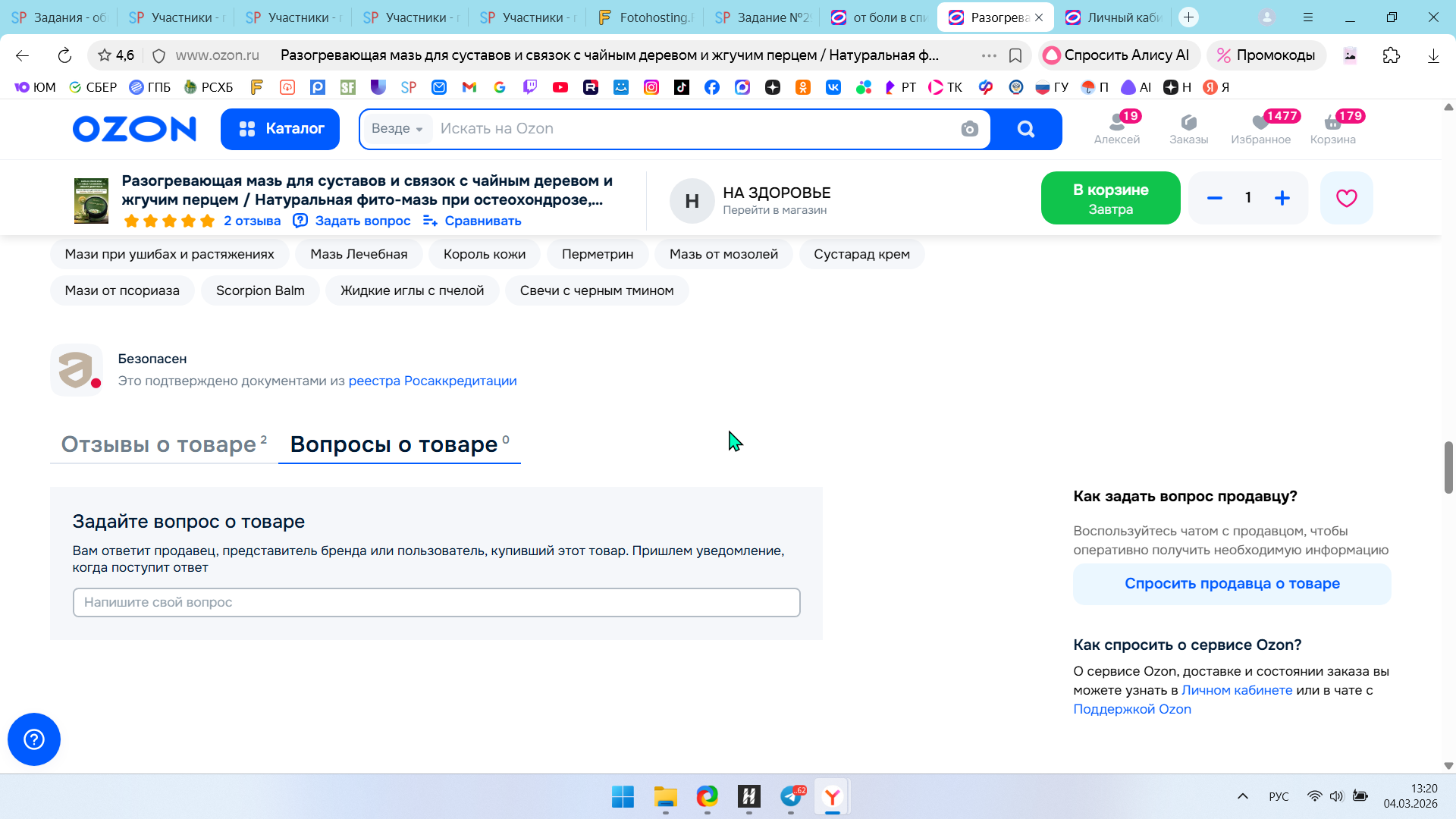This screenshot has width=1456, height=819.
Task: Click the page vertical scrollbar thumb
Action: (x=1448, y=466)
